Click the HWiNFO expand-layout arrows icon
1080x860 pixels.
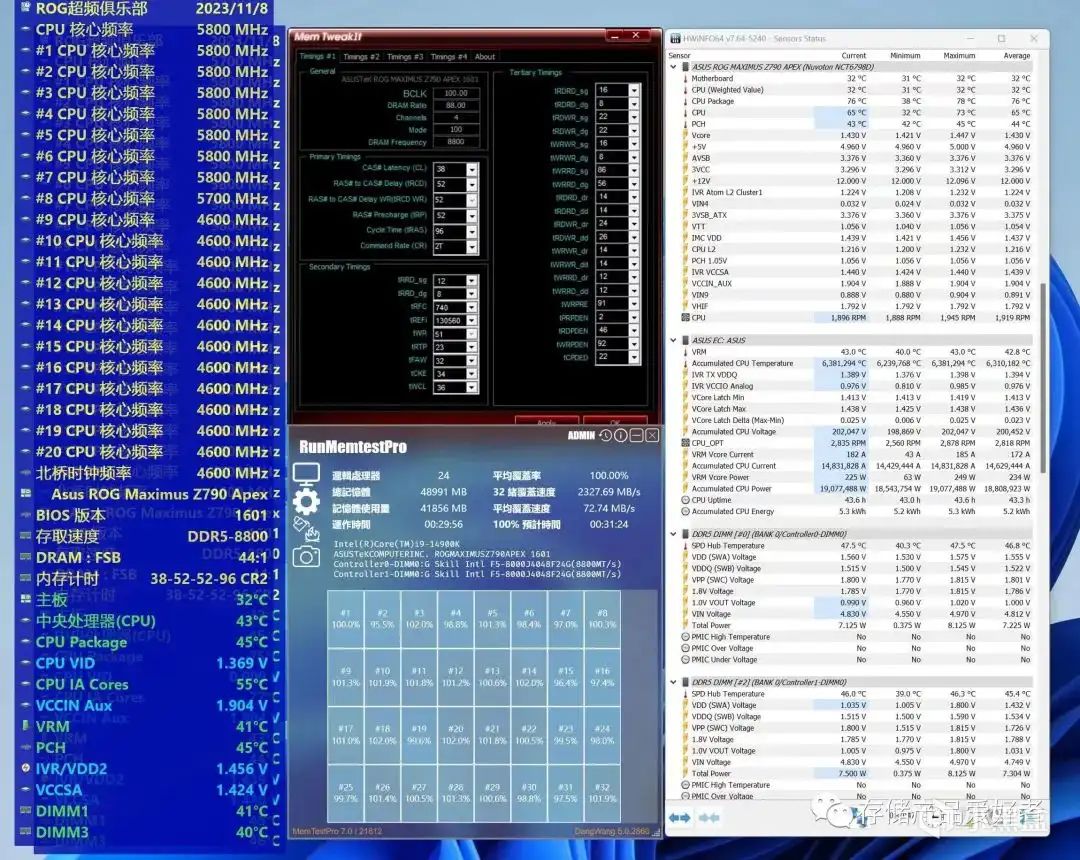[x=680, y=817]
